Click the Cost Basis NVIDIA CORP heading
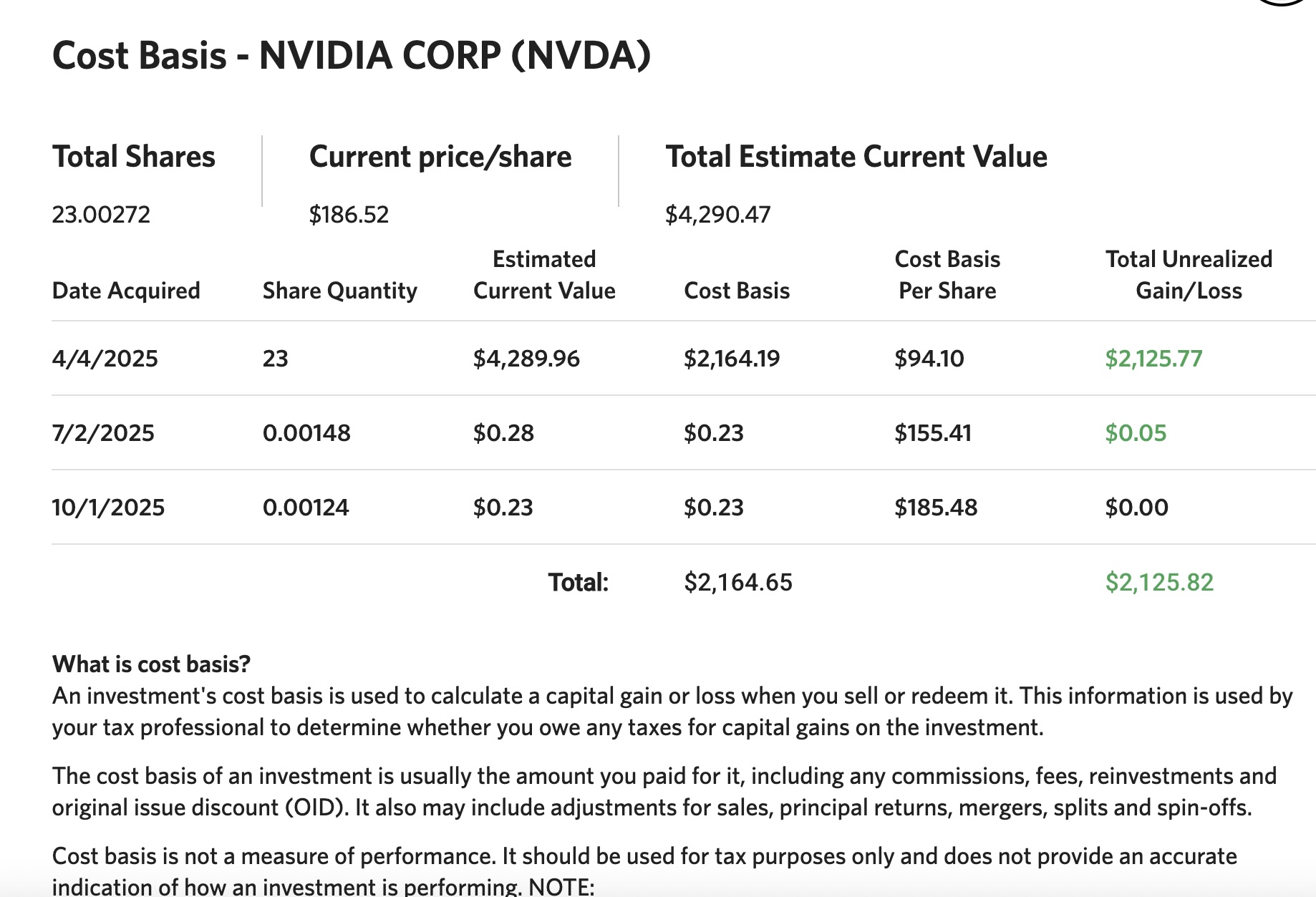The height and width of the screenshot is (897, 1316). pyautogui.click(x=352, y=56)
